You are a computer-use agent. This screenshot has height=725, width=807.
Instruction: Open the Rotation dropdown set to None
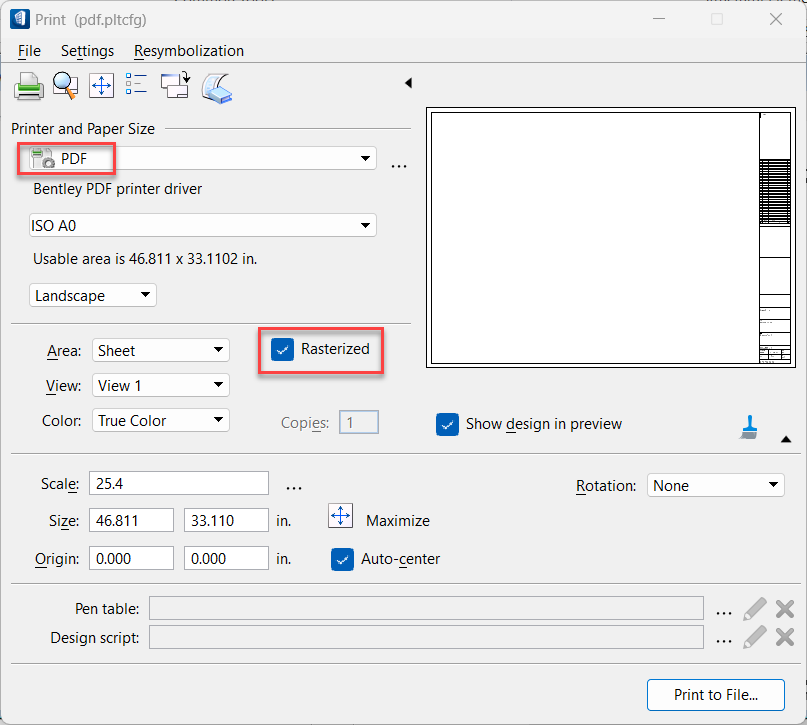point(715,485)
